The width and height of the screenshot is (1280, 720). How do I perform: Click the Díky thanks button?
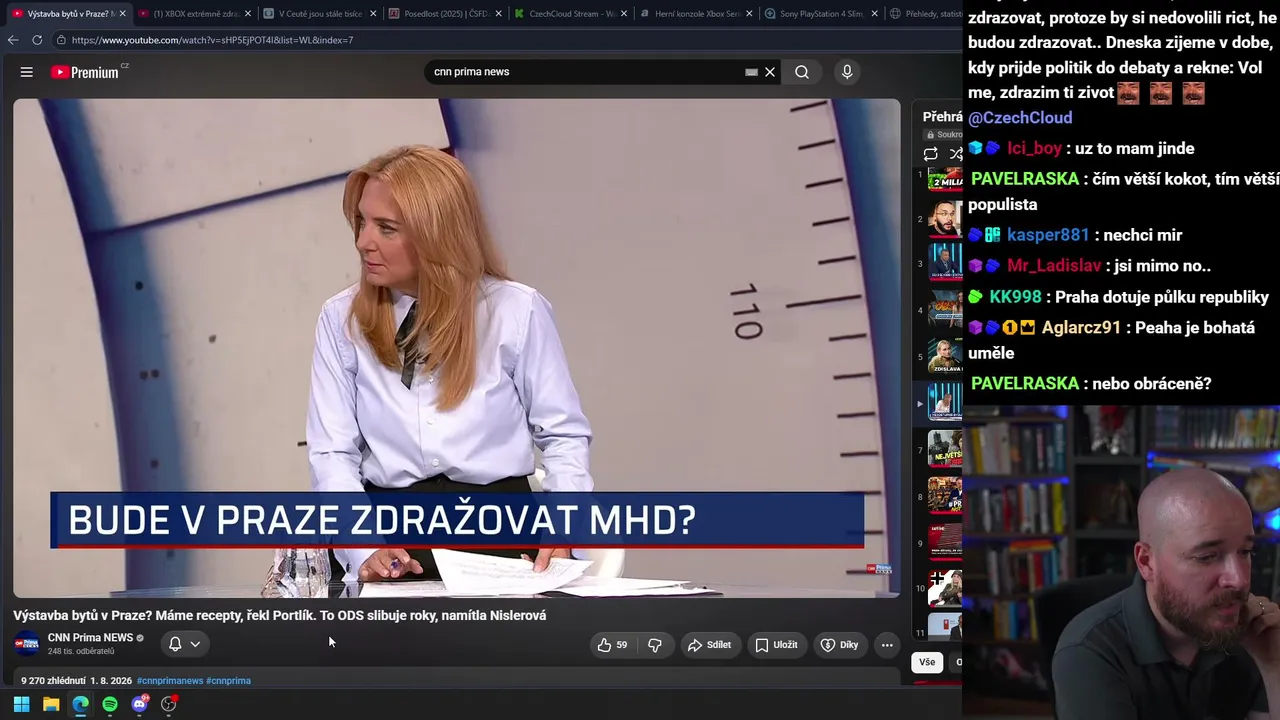point(840,645)
